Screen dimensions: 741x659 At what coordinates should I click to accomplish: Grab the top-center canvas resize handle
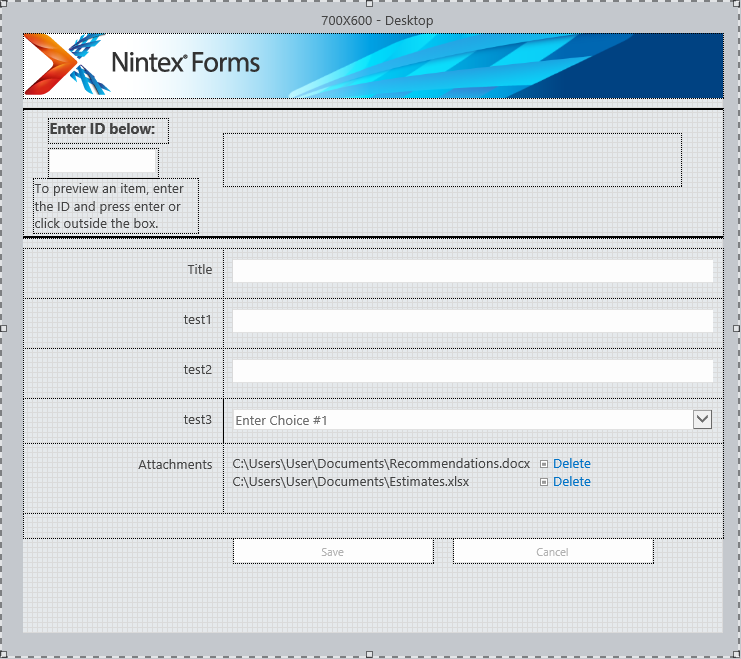pos(370,4)
